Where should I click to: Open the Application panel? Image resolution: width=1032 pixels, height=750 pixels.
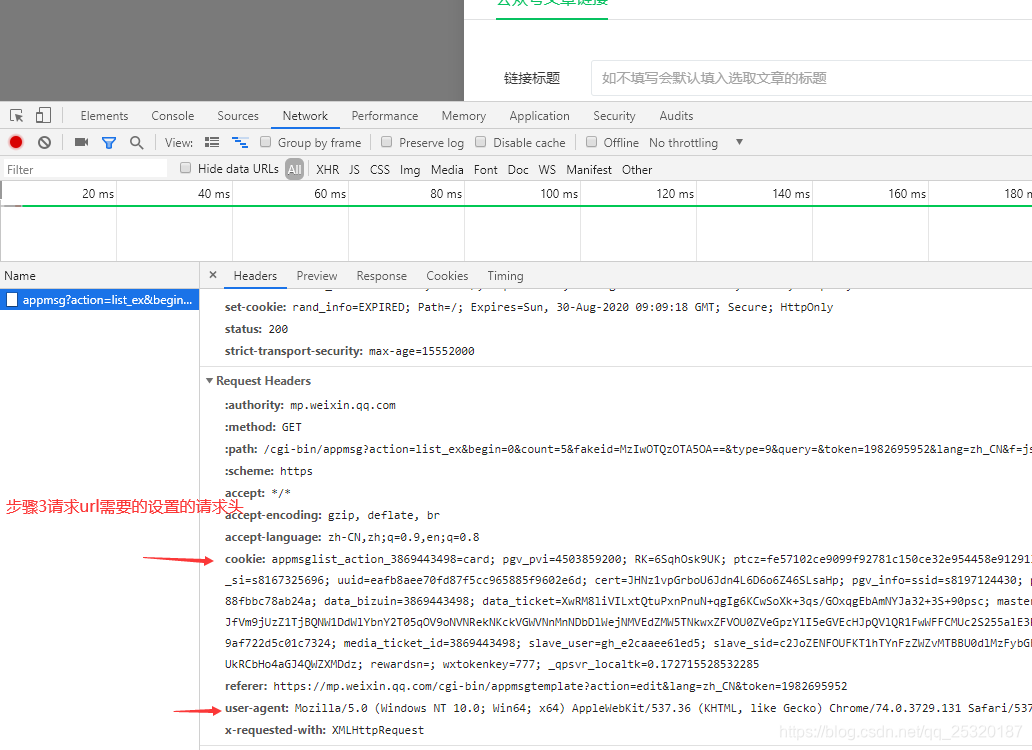[x=539, y=116]
